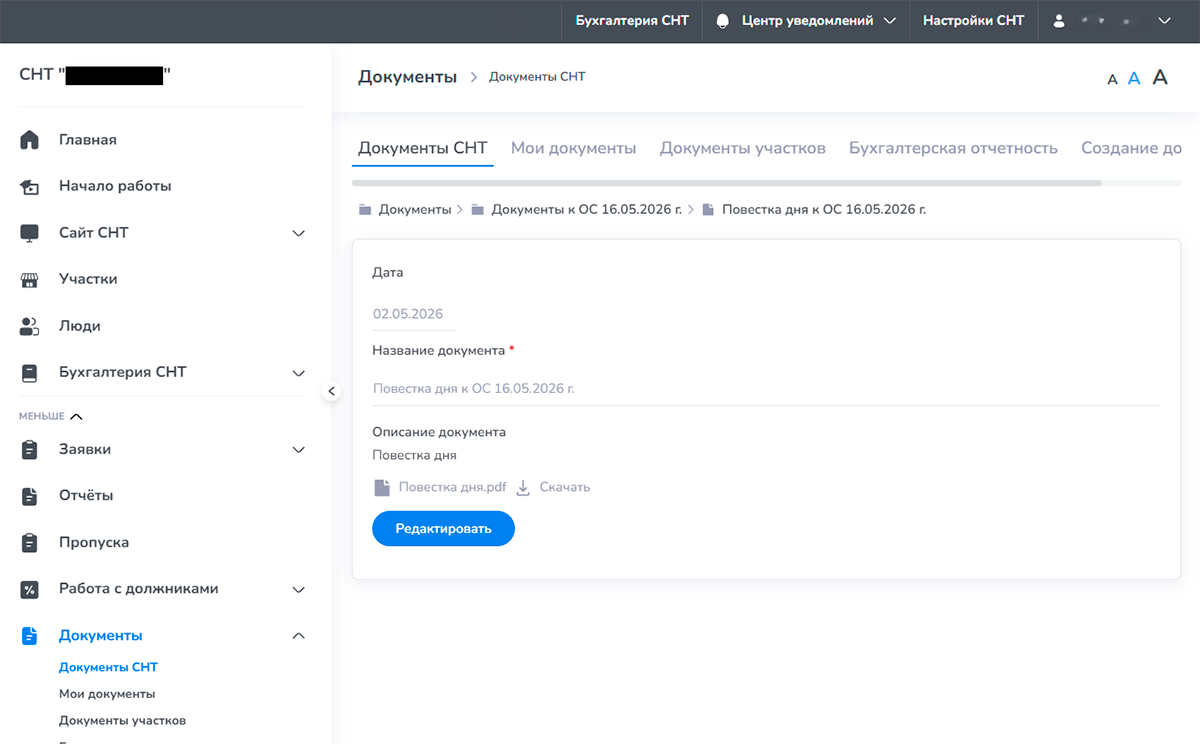Click the notification bell icon
This screenshot has width=1200, height=744.
723,21
